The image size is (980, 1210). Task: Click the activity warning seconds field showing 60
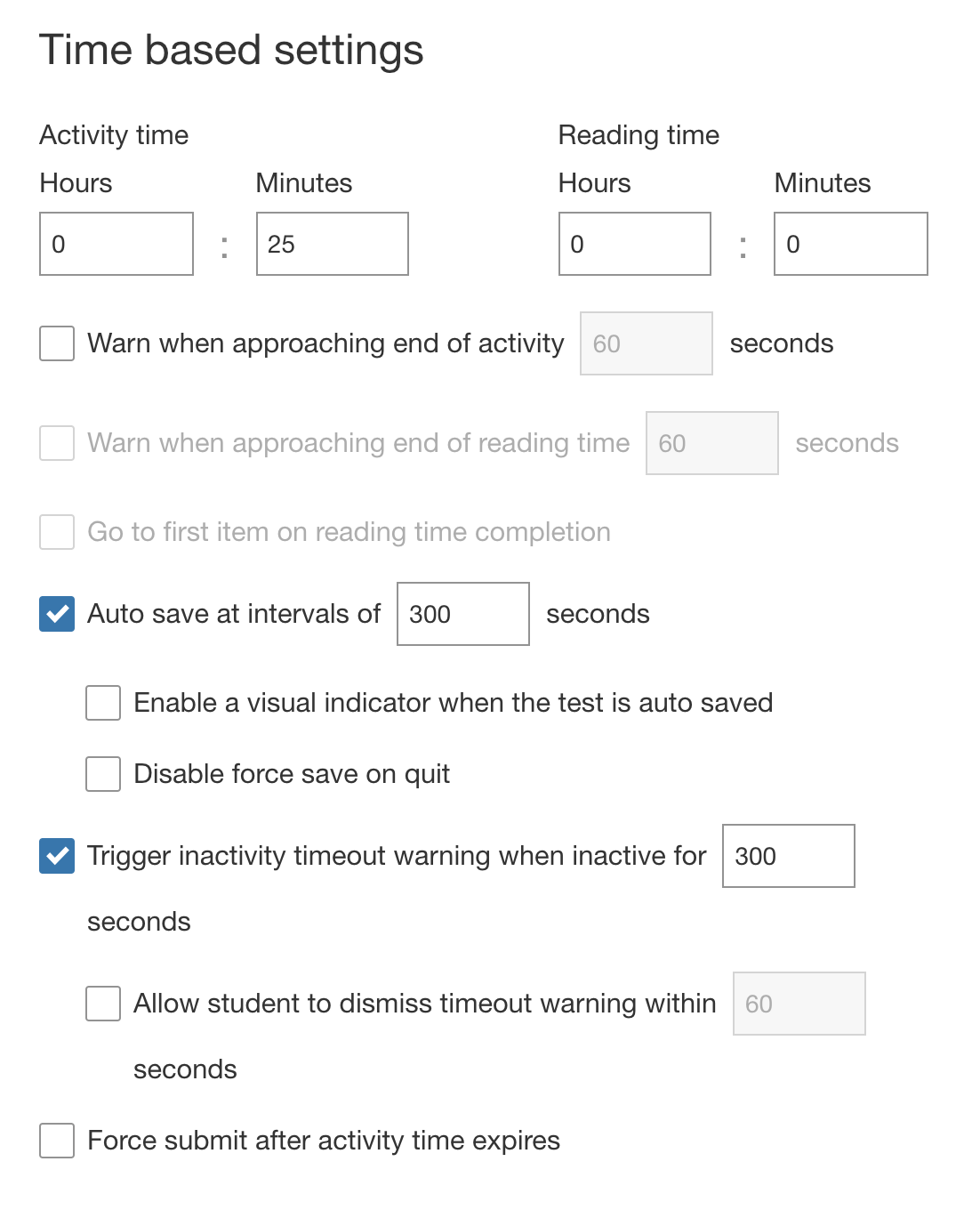click(646, 343)
